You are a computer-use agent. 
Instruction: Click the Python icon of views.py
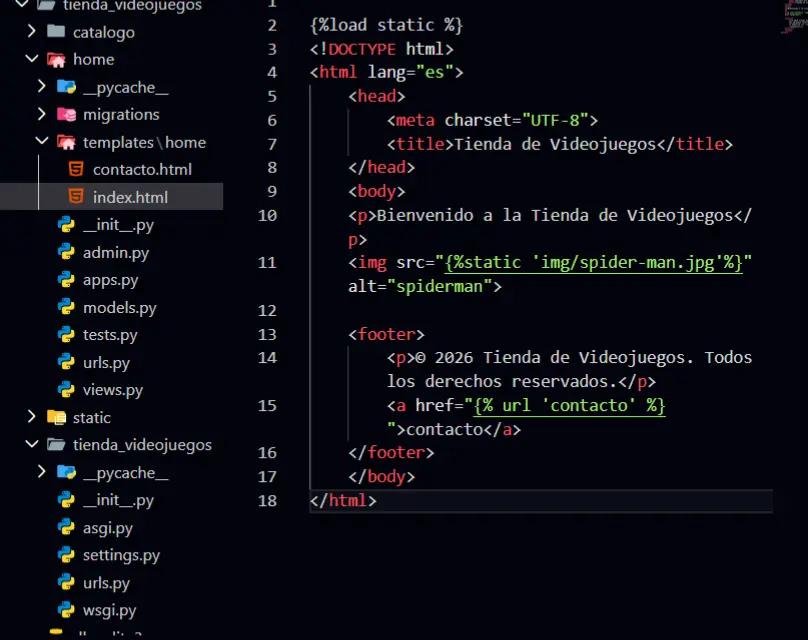66,390
